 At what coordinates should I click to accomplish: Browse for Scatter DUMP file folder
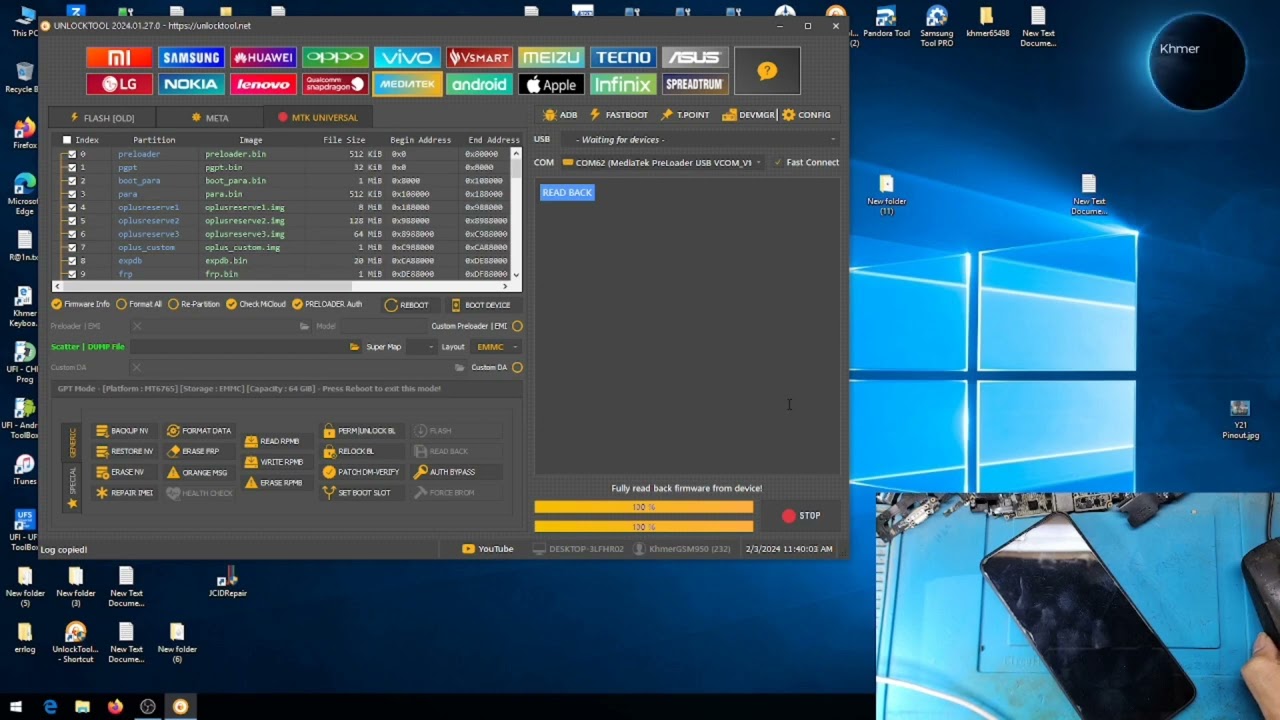pos(354,347)
